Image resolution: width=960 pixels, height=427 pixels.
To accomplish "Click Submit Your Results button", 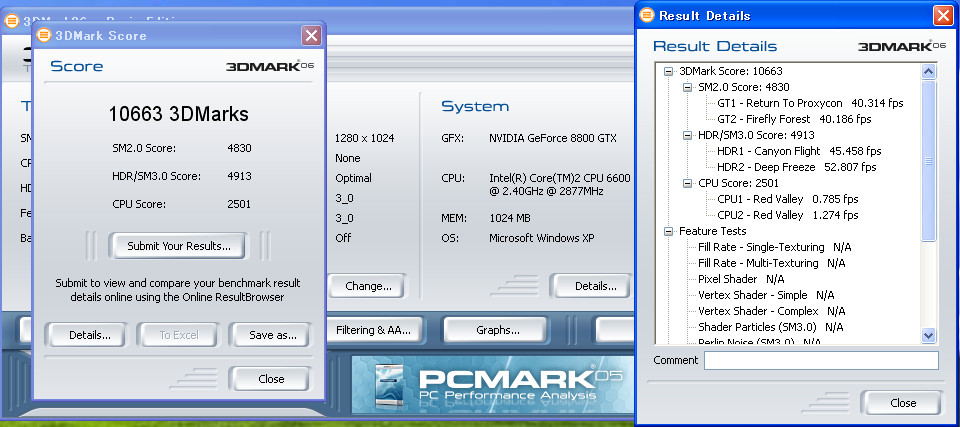I will pyautogui.click(x=179, y=246).
